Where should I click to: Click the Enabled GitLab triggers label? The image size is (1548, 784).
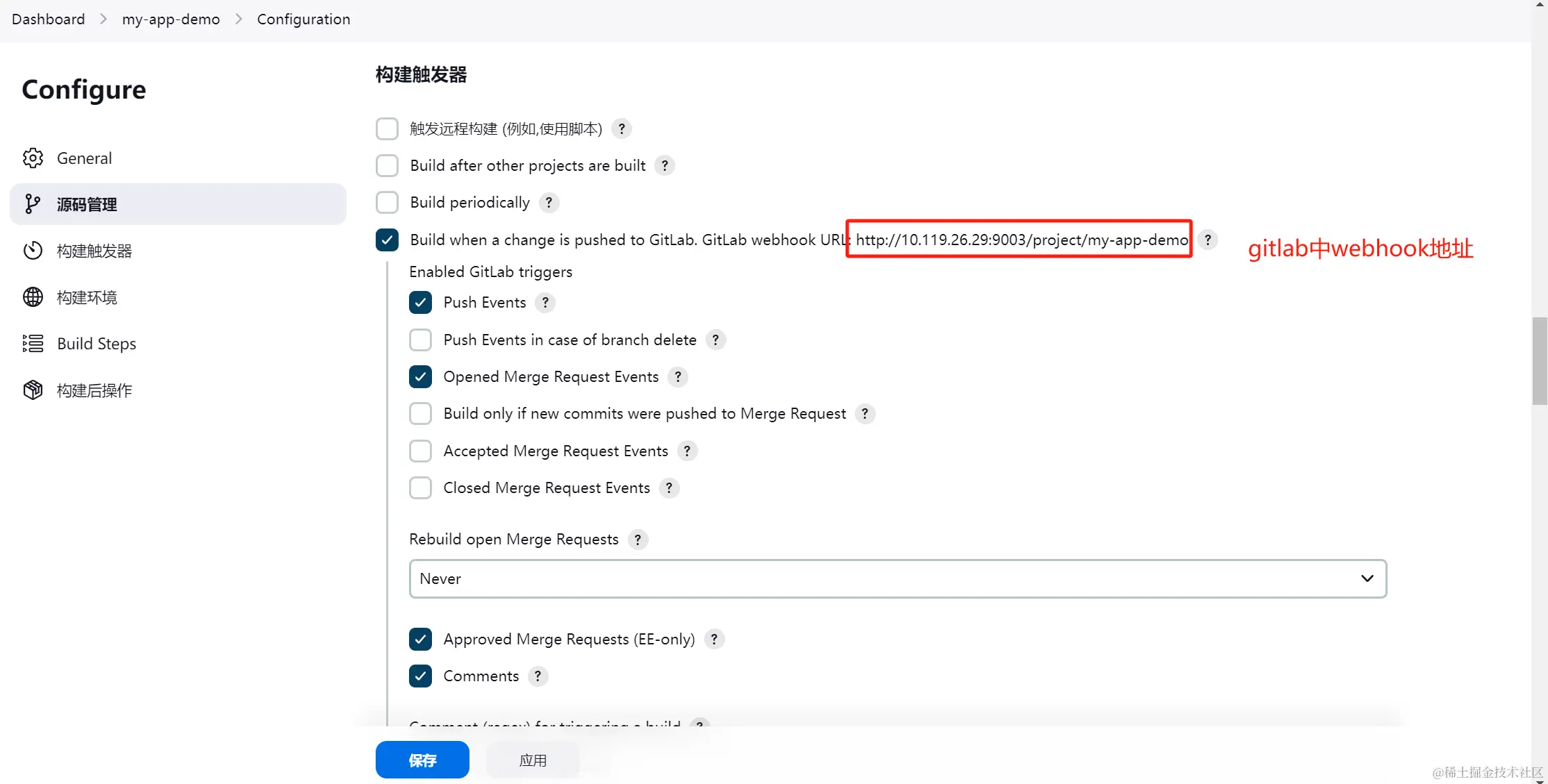491,272
